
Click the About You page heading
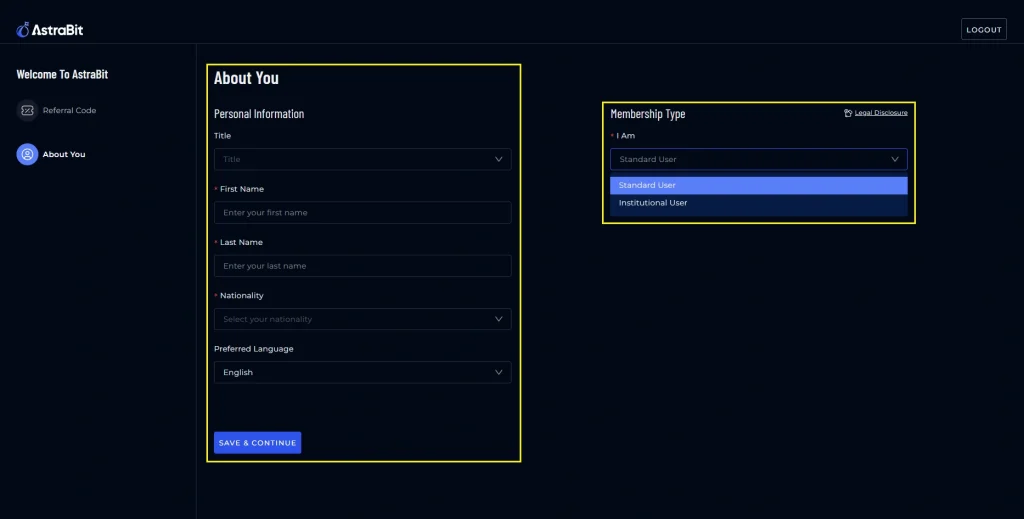(246, 78)
